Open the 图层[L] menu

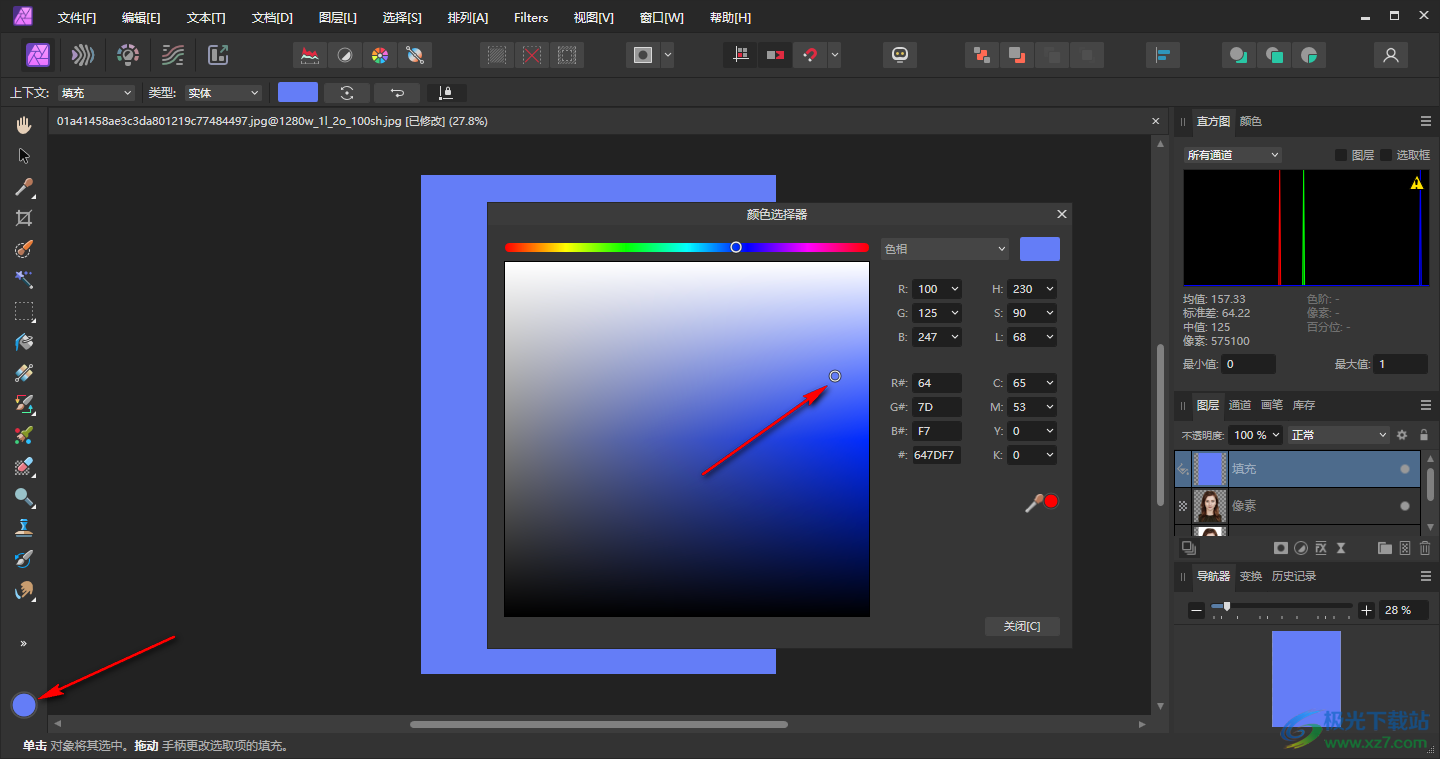(x=337, y=18)
